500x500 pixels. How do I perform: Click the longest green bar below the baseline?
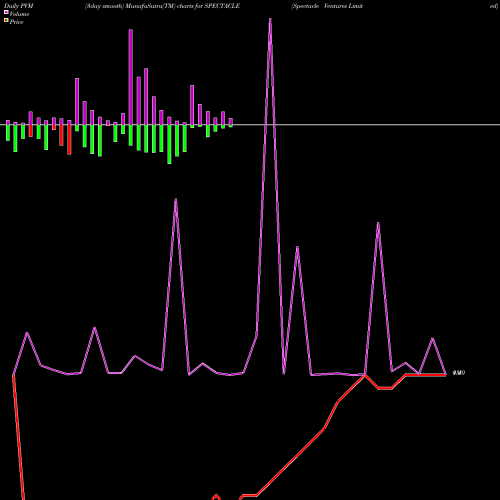169,144
